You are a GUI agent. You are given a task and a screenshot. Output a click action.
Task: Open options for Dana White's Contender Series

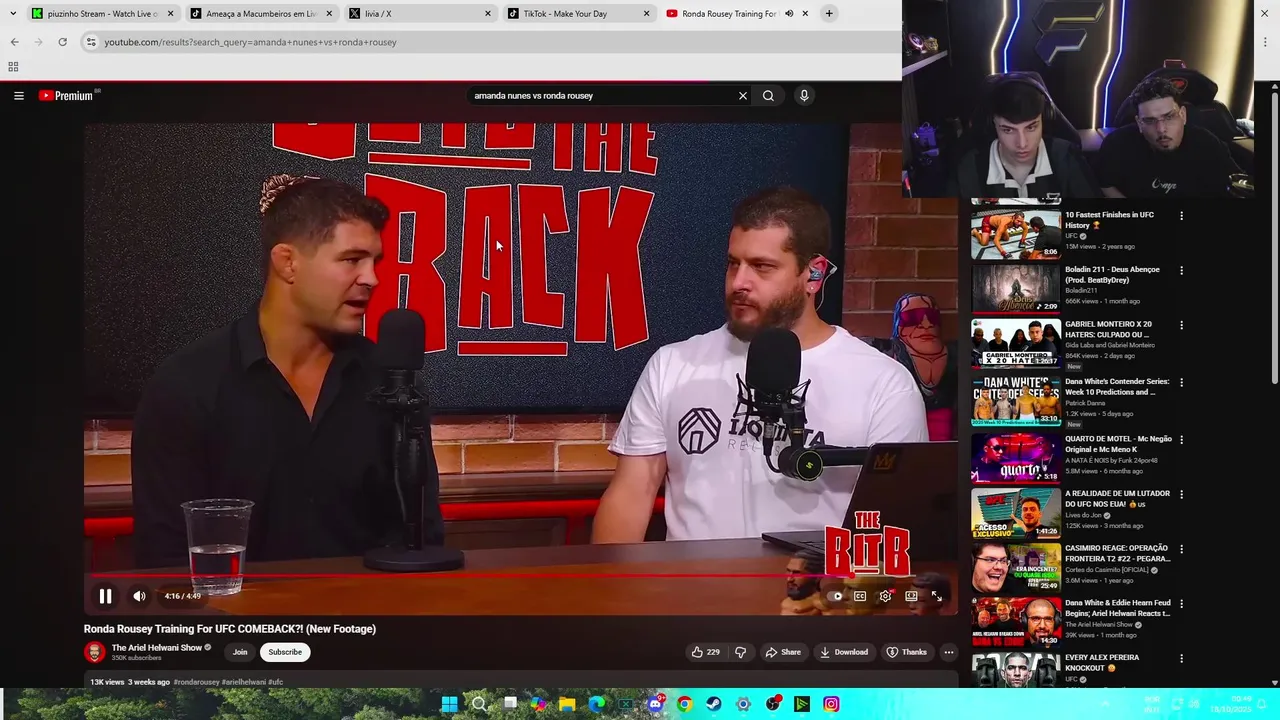(1181, 383)
